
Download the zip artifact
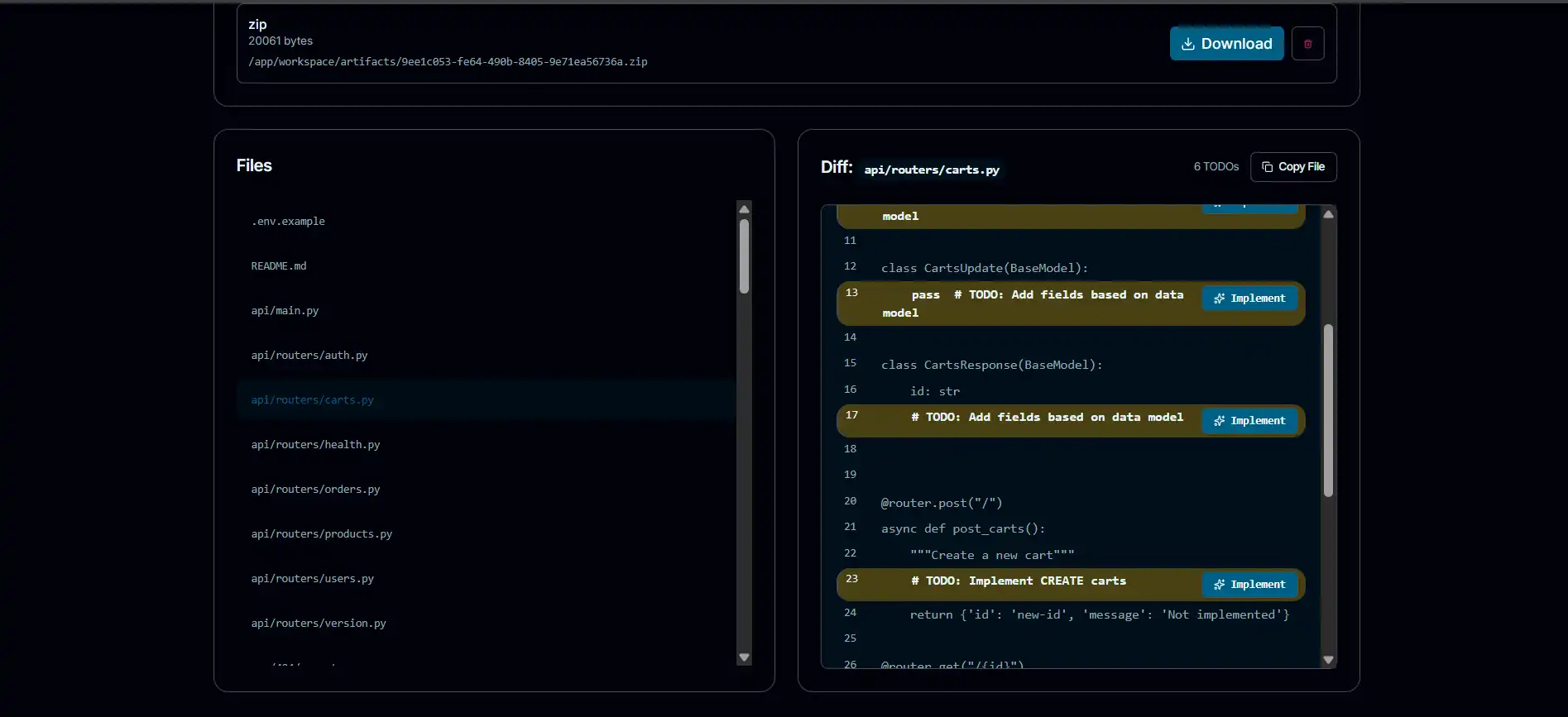(x=1226, y=44)
